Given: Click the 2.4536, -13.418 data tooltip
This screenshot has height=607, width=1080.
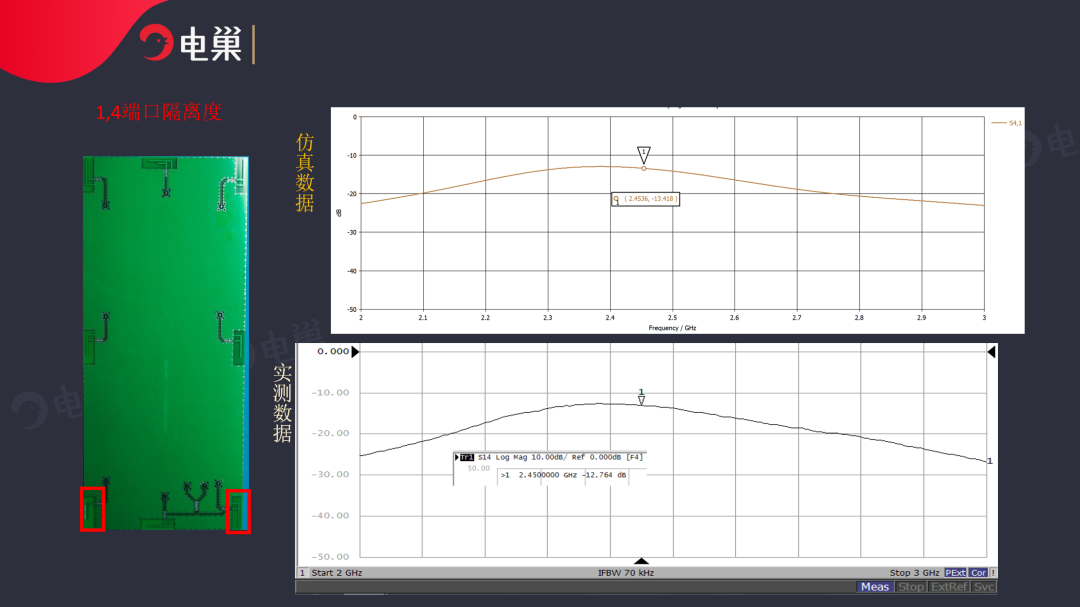Looking at the screenshot, I should tap(645, 199).
